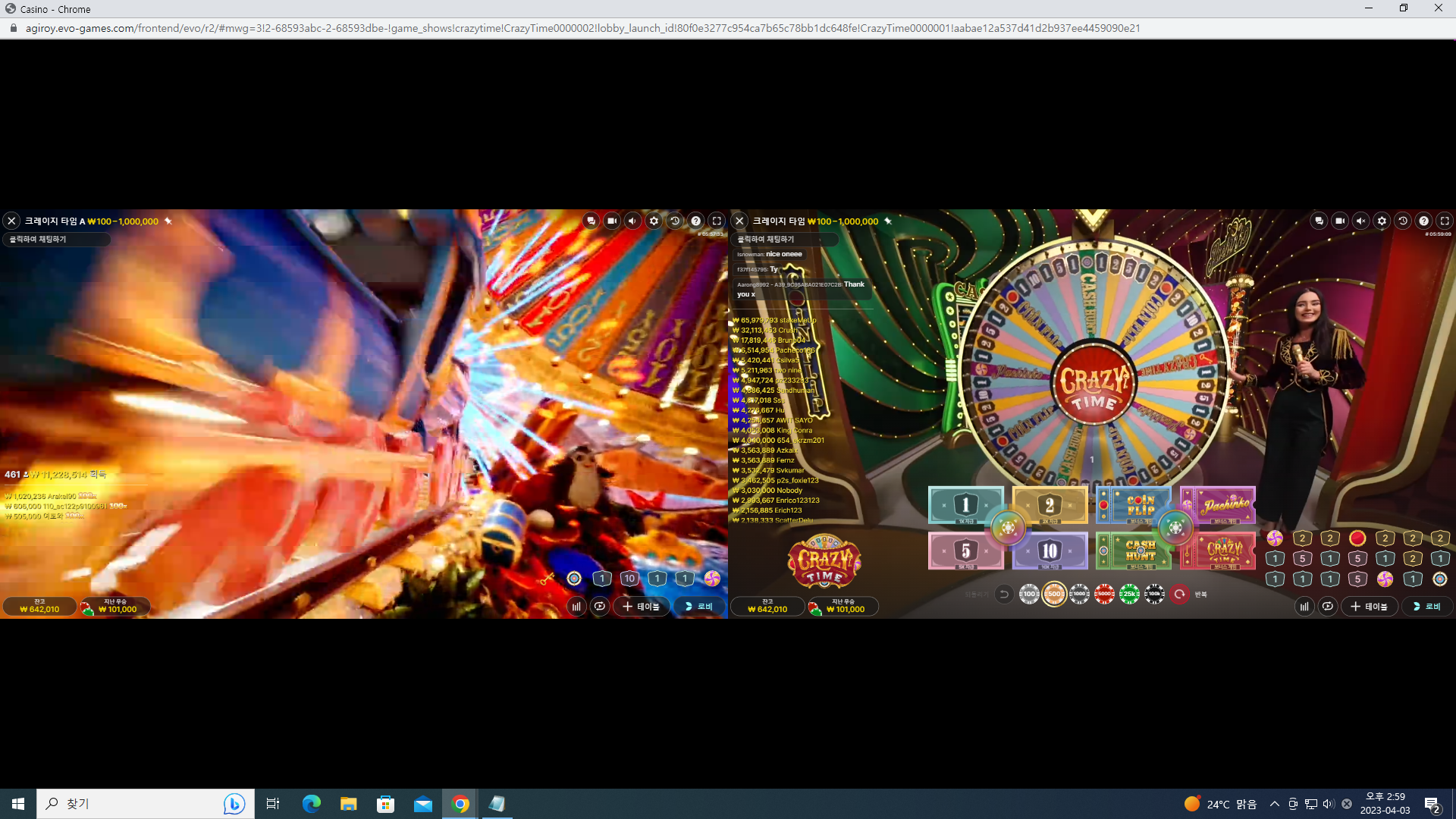This screenshot has width=1456, height=819.
Task: Open Mail app from taskbar
Action: coord(423,804)
